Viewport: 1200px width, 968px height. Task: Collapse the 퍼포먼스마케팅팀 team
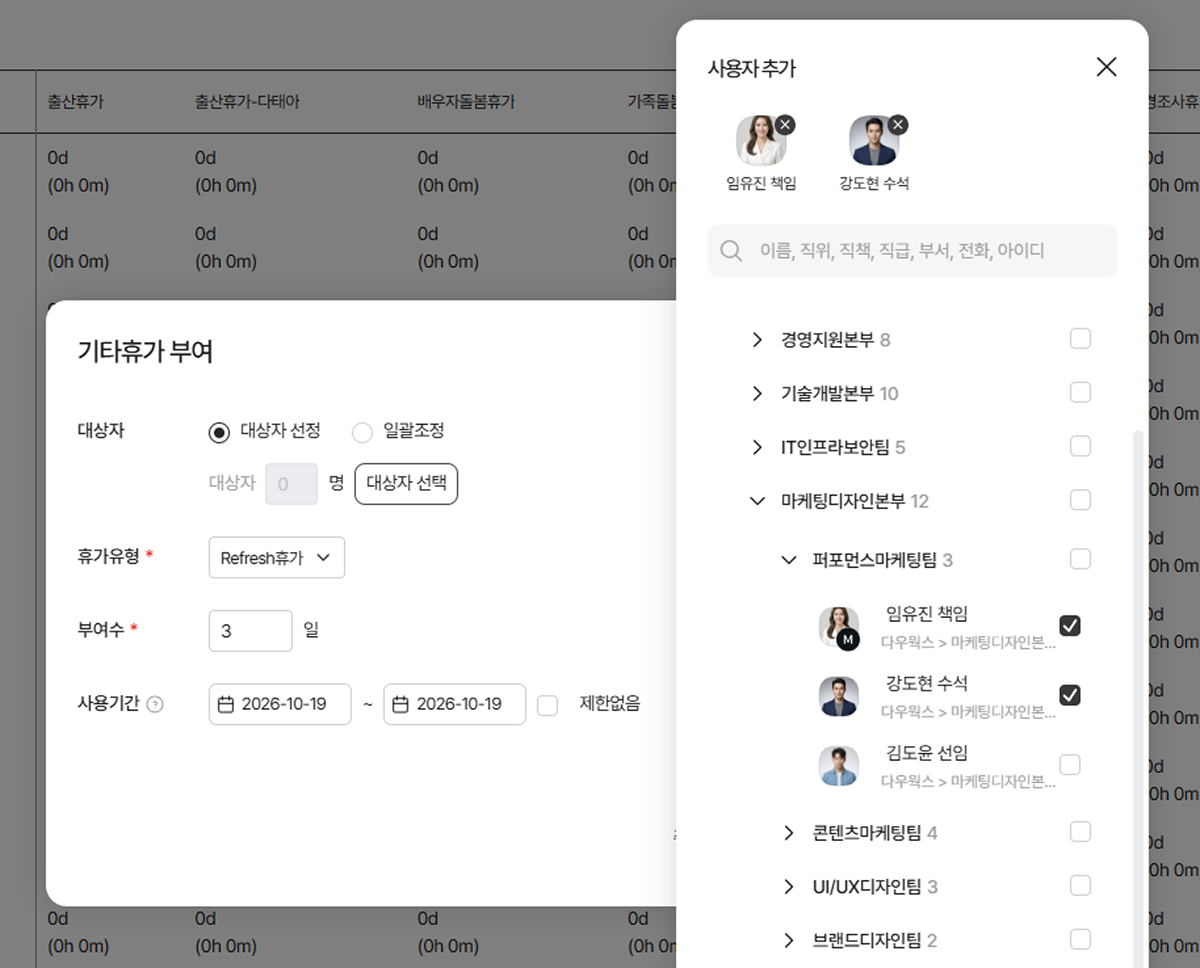[x=789, y=560]
